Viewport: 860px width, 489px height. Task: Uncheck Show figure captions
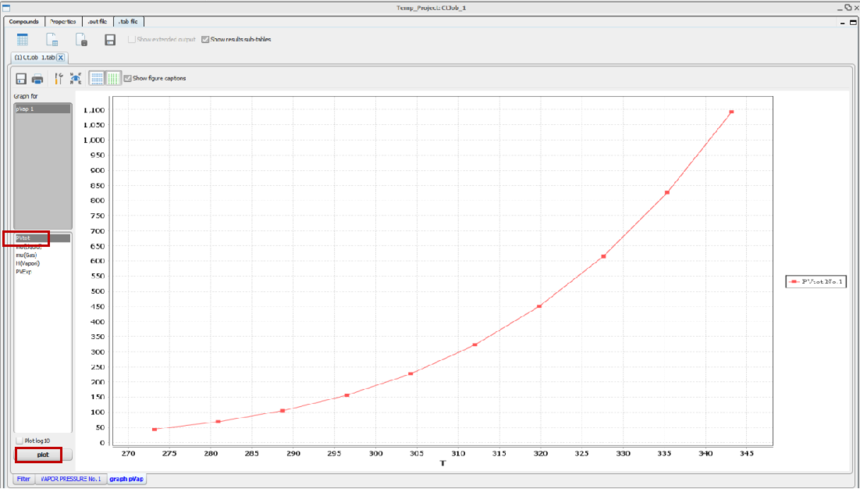128,78
